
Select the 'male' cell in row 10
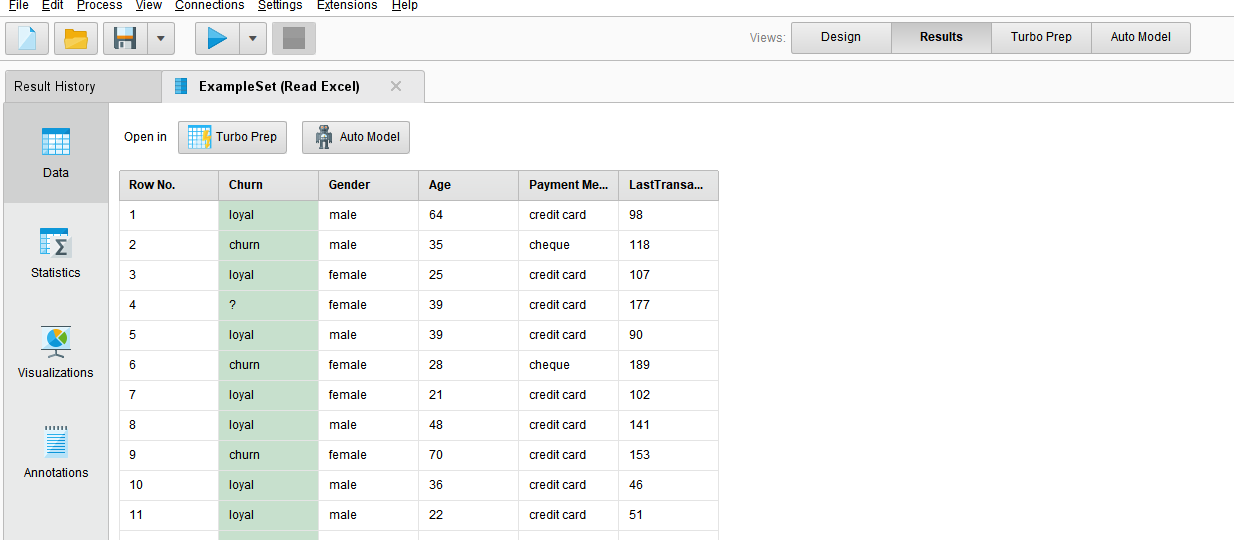(x=369, y=485)
